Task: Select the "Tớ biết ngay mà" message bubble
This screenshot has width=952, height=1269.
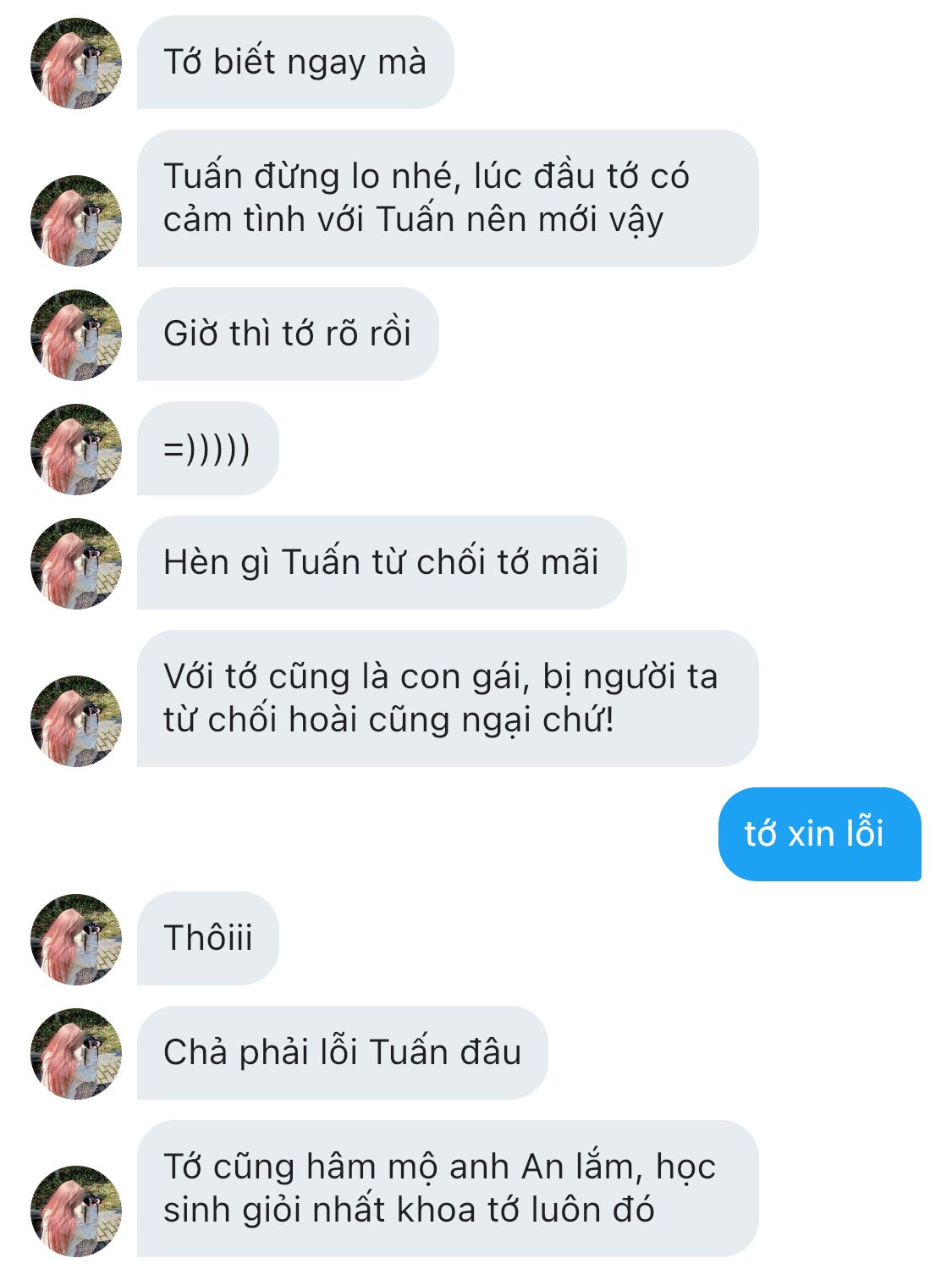Action: tap(294, 63)
